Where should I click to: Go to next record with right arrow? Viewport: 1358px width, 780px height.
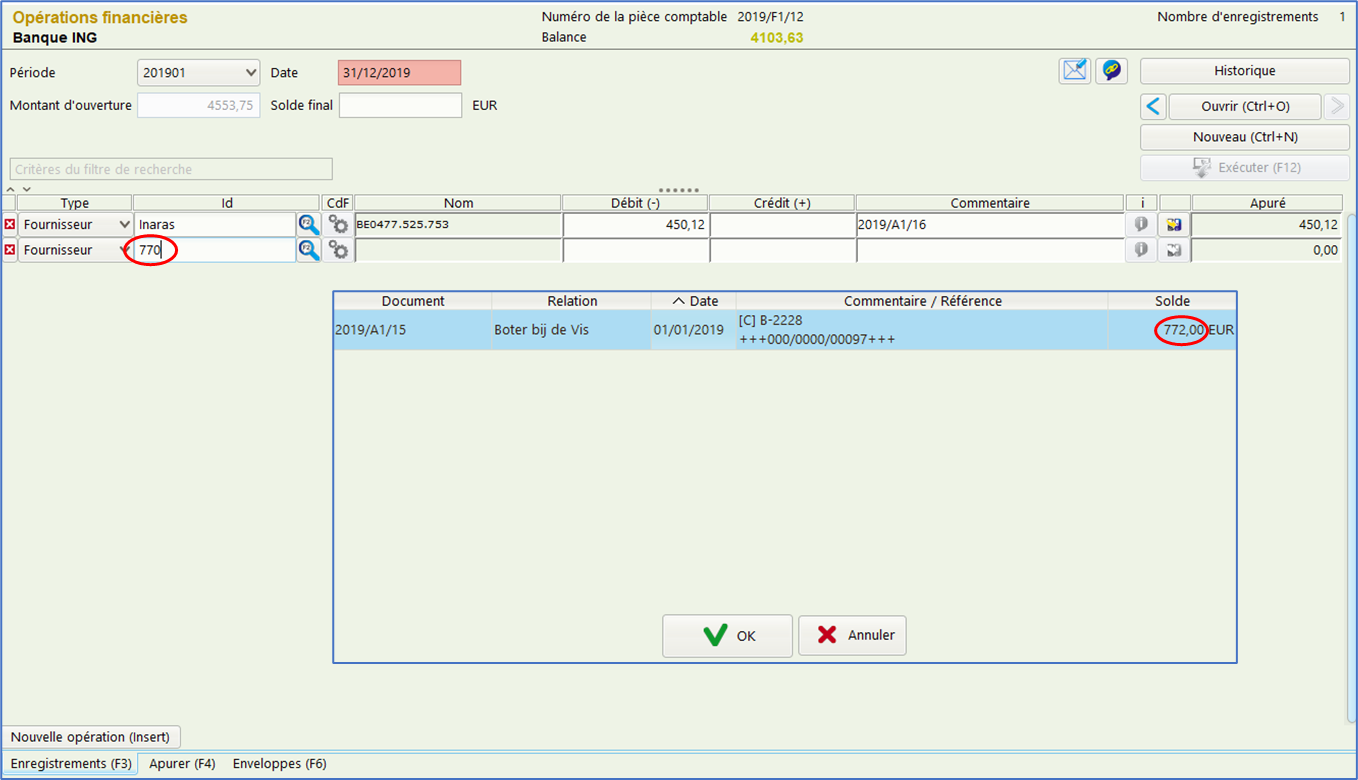pos(1336,106)
